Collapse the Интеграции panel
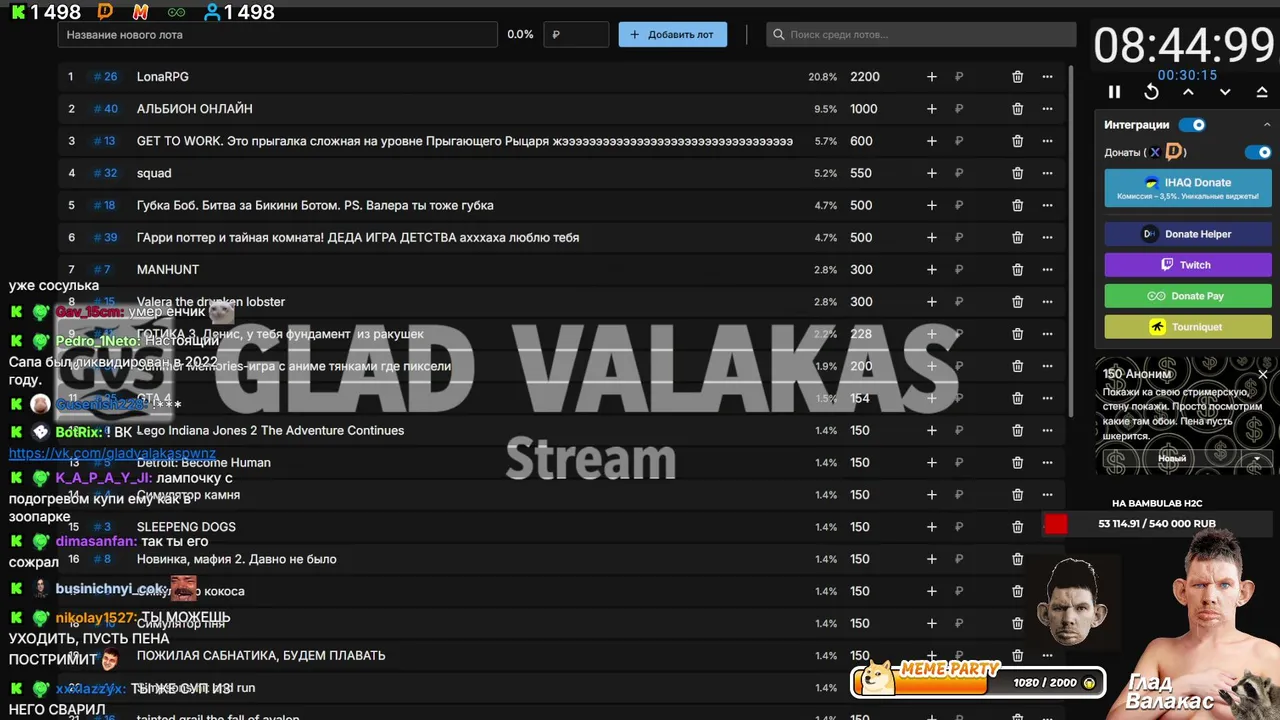 point(1268,125)
